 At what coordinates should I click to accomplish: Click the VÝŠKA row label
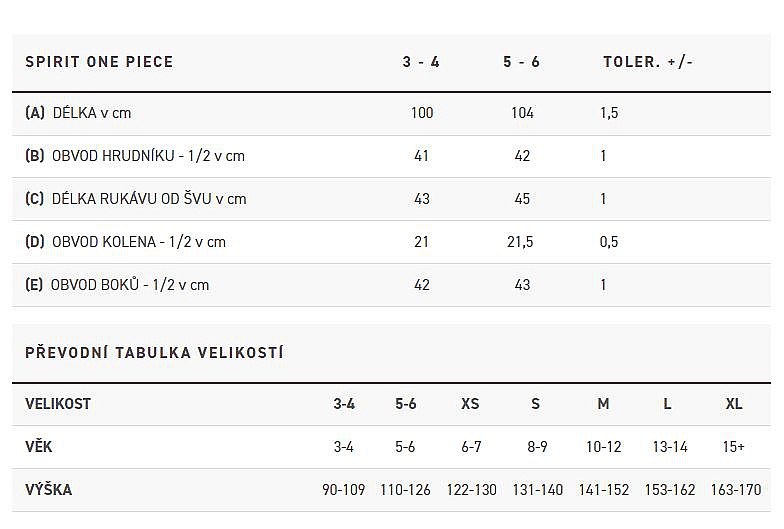tap(48, 490)
